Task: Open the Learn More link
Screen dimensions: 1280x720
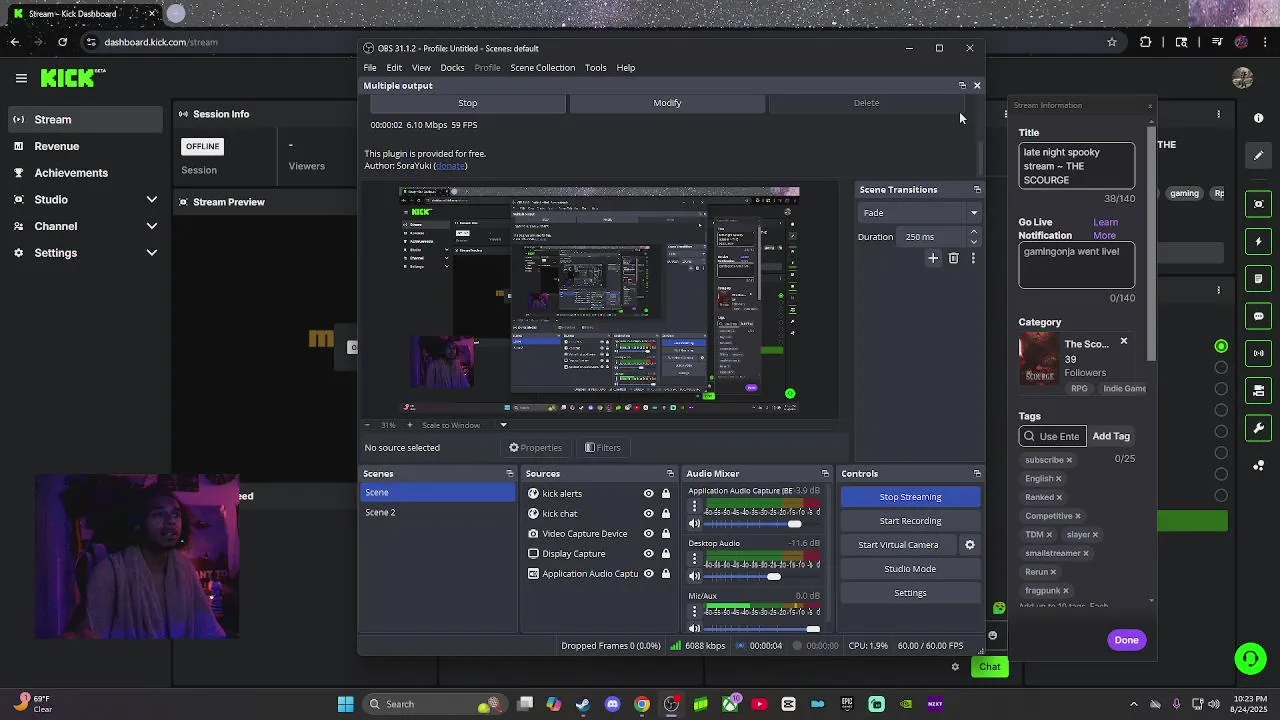Action: point(1105,229)
